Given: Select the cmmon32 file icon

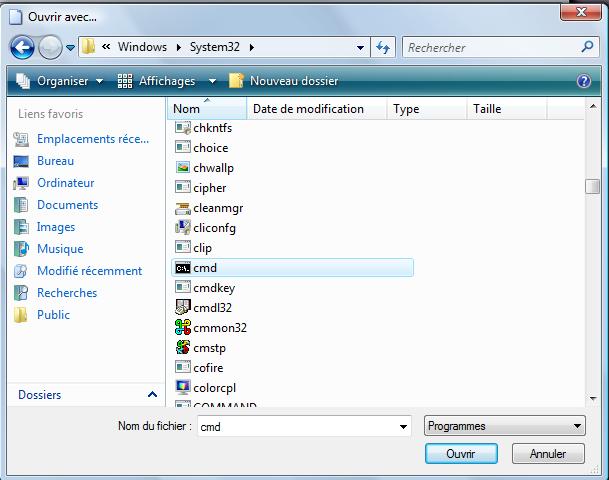Looking at the screenshot, I should pos(182,327).
